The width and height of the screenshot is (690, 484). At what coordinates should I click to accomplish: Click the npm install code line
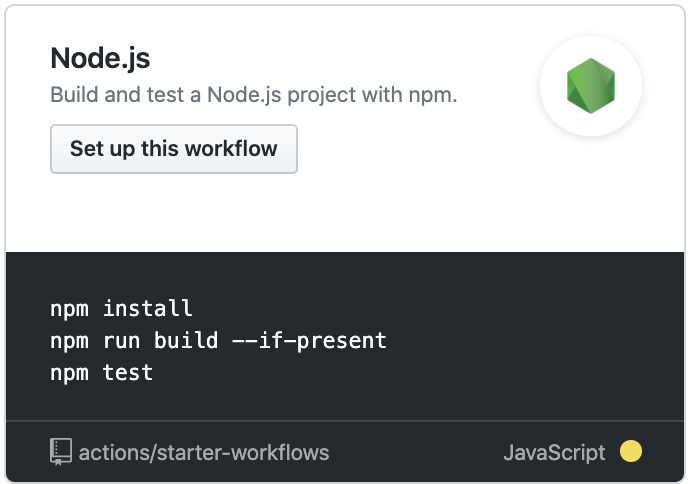pyautogui.click(x=121, y=308)
